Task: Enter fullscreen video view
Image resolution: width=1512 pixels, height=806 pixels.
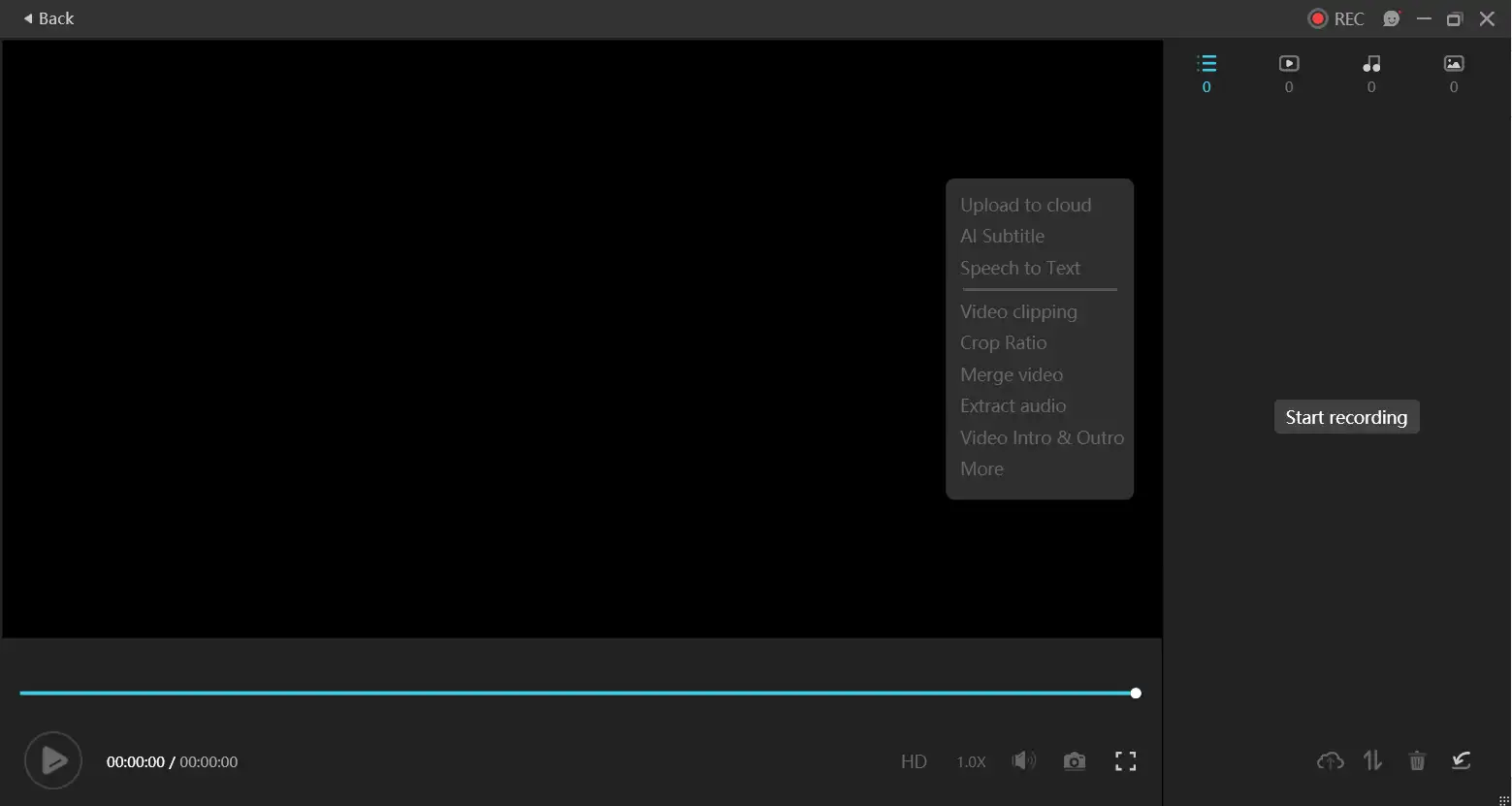Action: click(1125, 761)
